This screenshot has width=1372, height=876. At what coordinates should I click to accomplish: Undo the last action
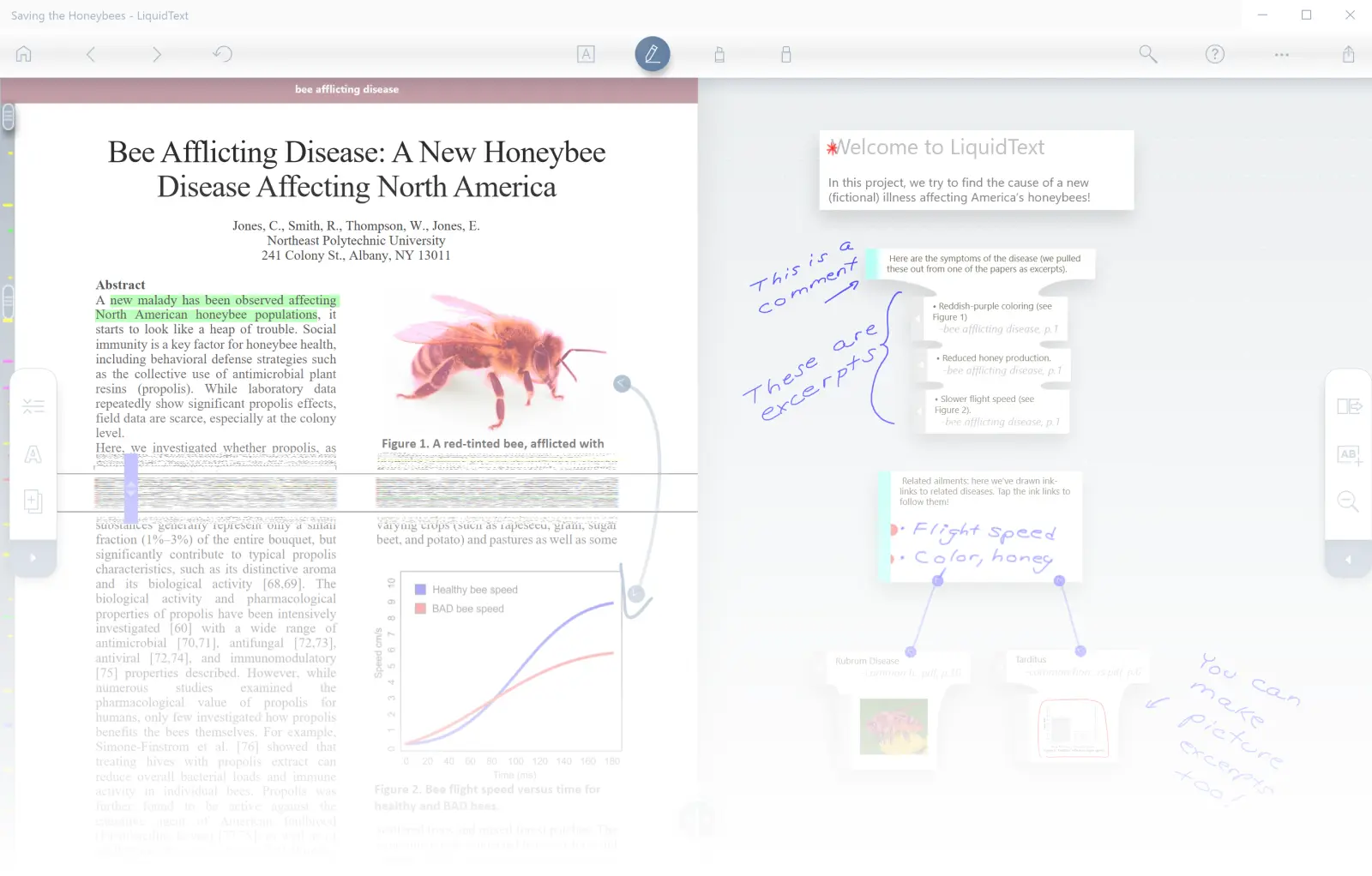(x=222, y=53)
